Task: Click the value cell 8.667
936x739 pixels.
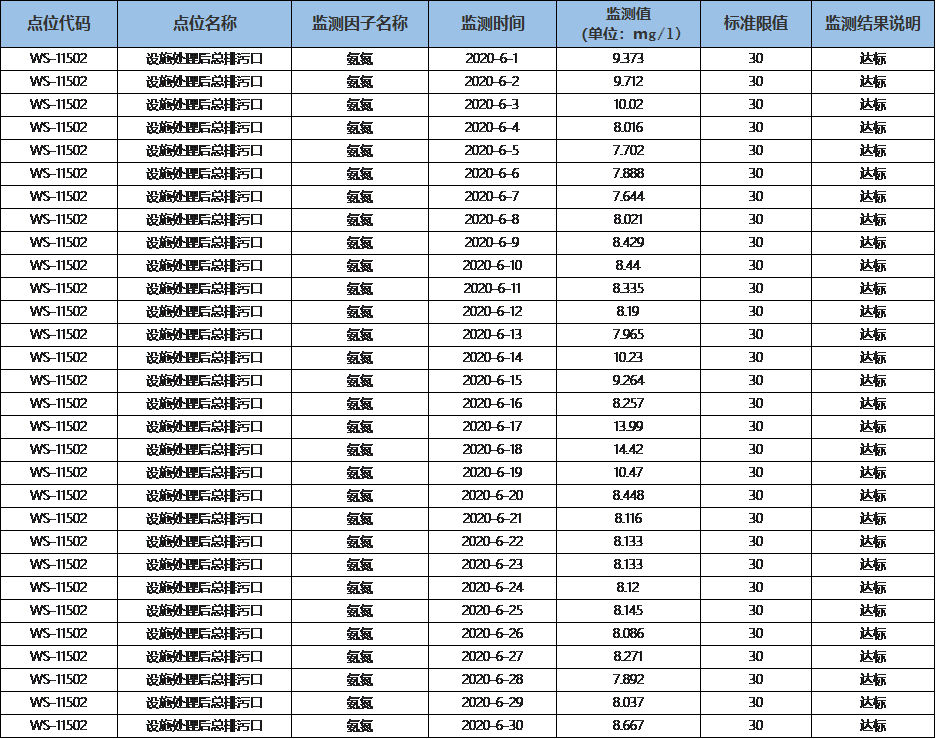Action: pos(629,725)
